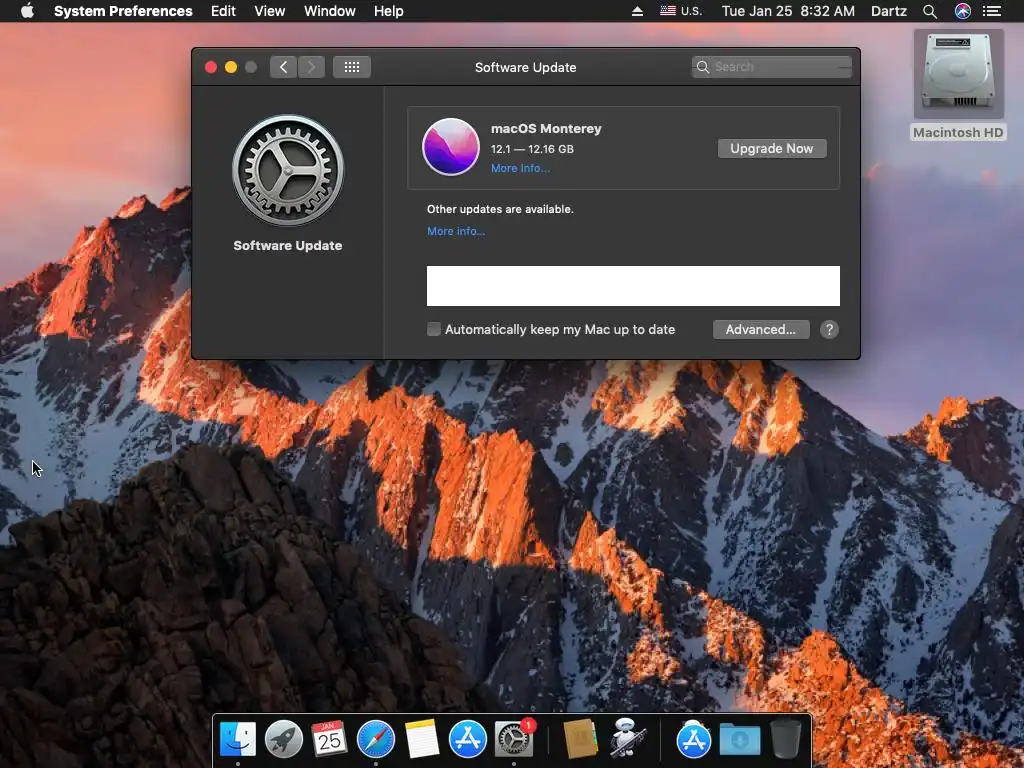Open More Info link under macOS Monterey

pos(520,168)
